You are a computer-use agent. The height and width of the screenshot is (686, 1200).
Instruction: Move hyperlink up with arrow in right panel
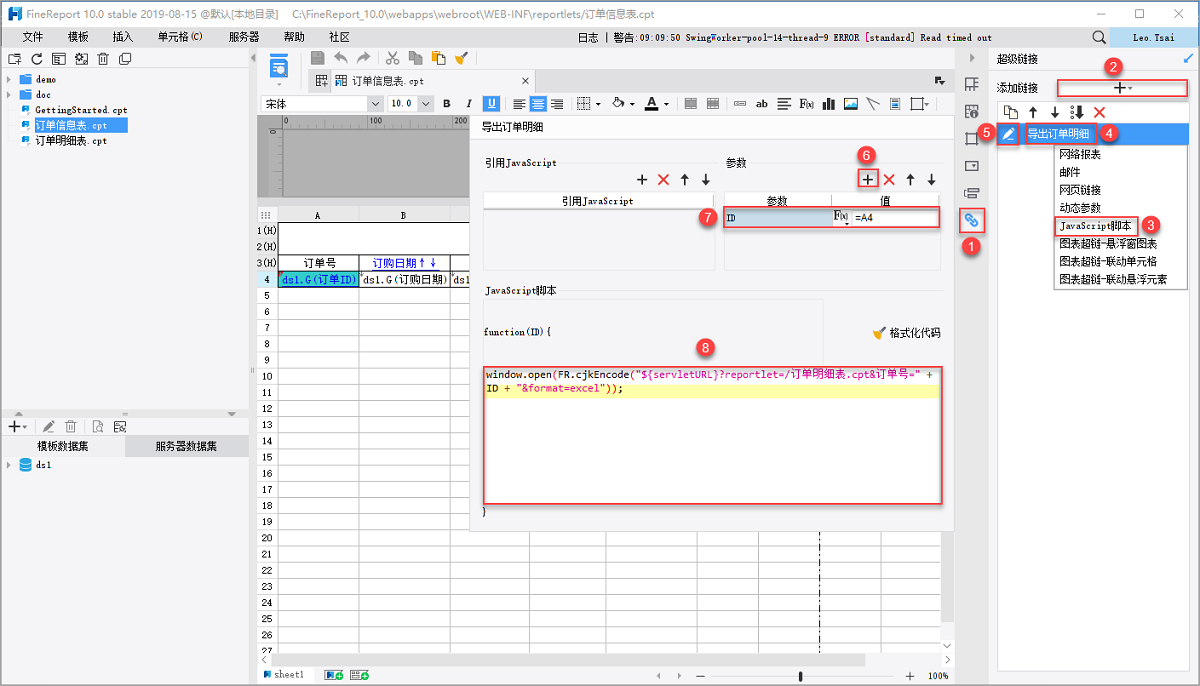1033,112
